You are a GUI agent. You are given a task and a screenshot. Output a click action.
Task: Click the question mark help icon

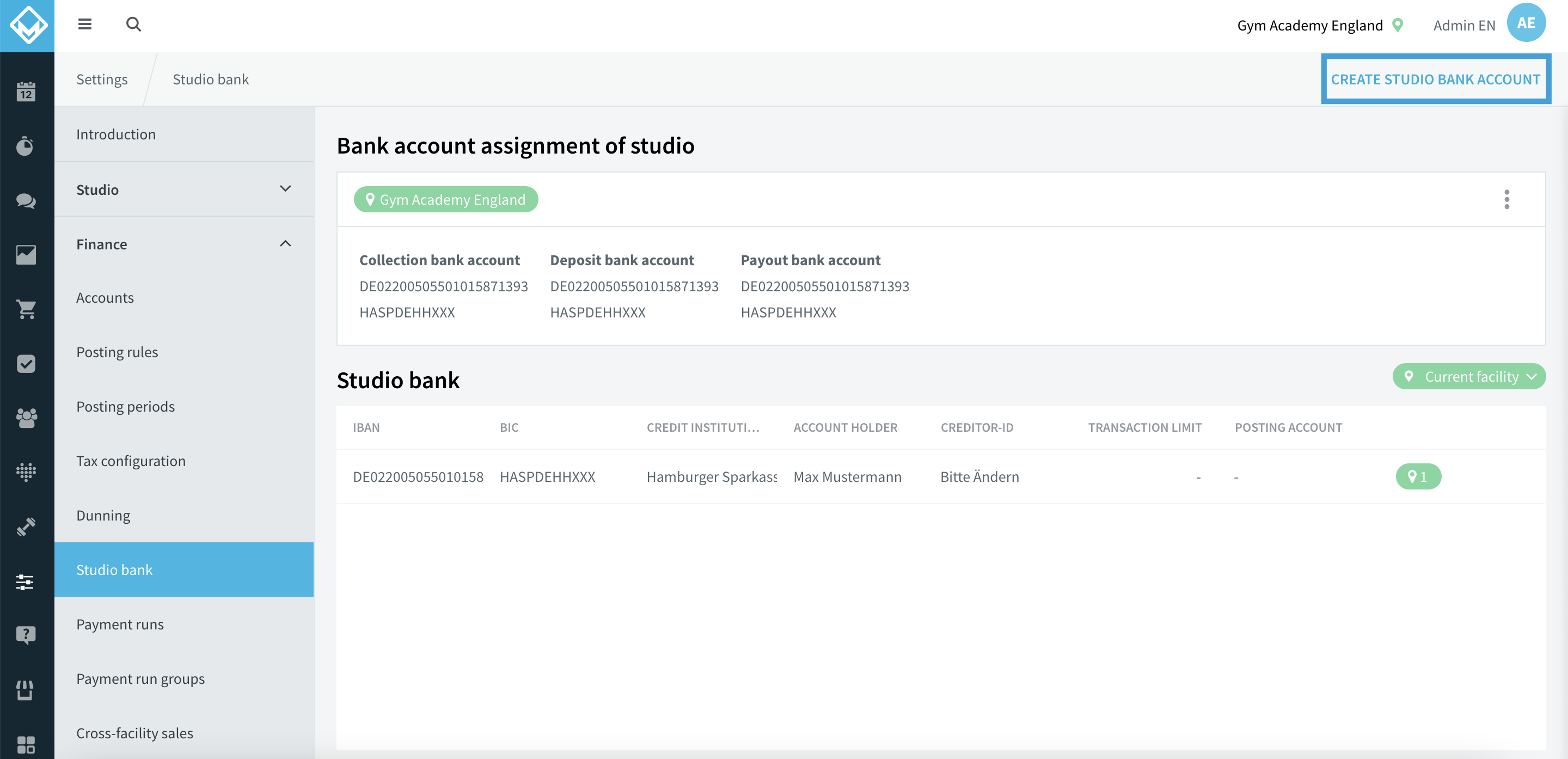[x=27, y=635]
